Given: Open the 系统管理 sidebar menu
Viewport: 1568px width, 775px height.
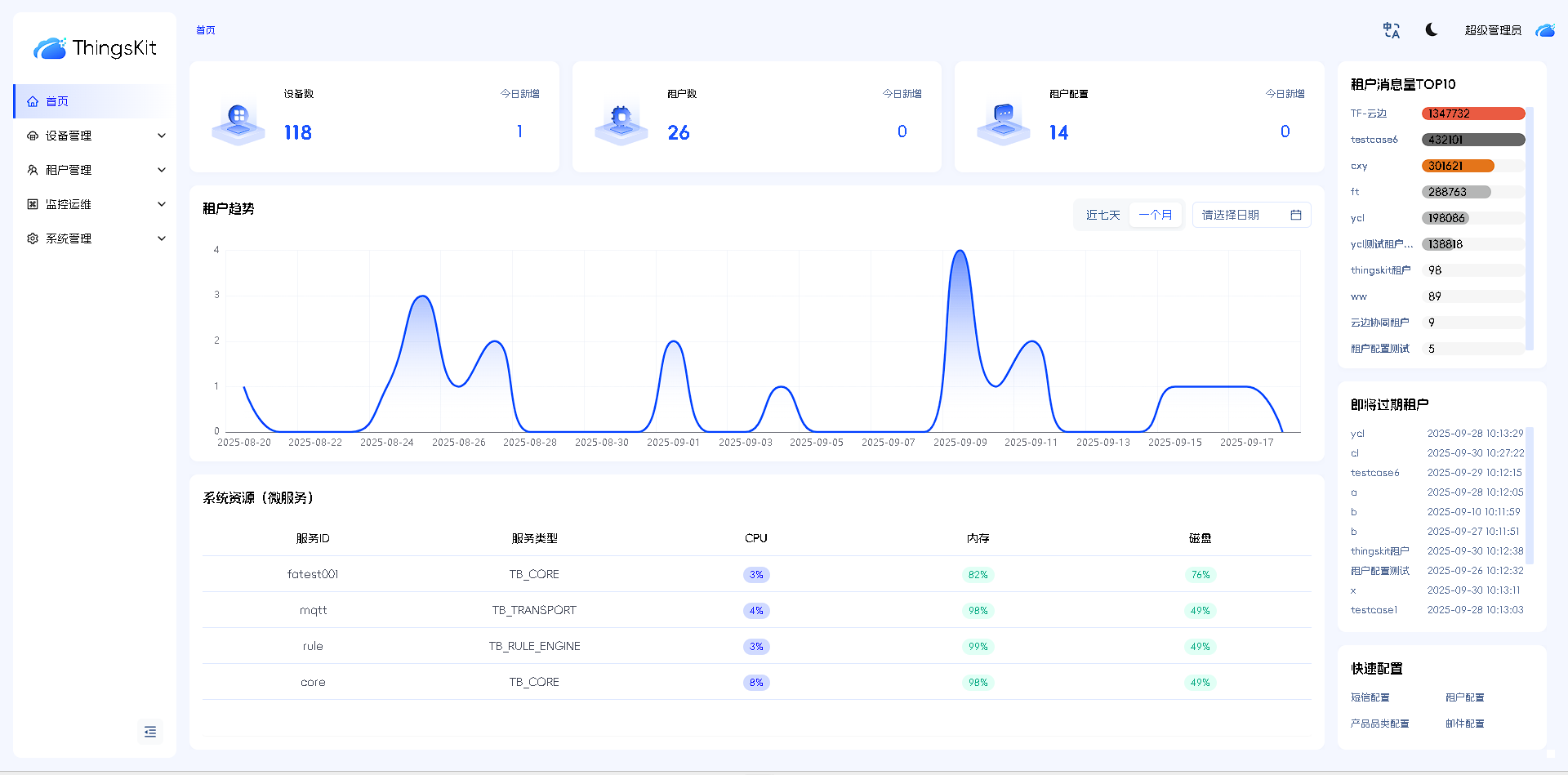Looking at the screenshot, I should (x=95, y=238).
